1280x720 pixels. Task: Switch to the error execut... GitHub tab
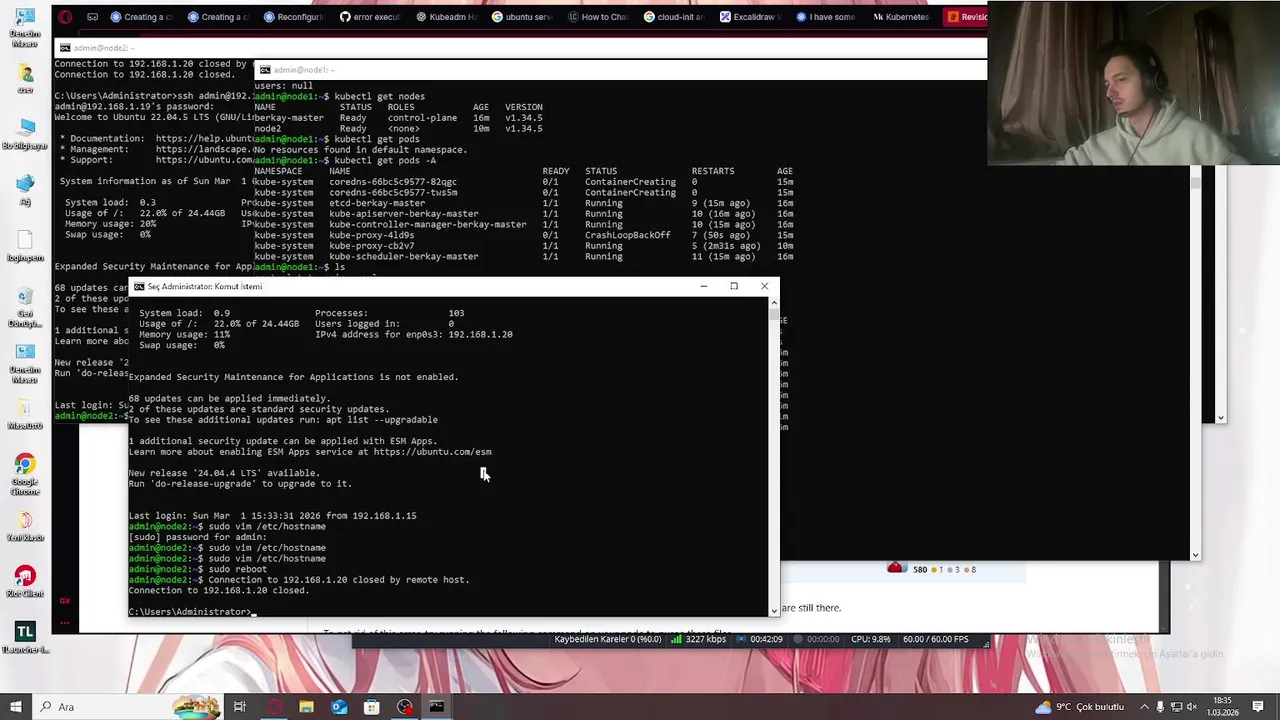pos(369,17)
